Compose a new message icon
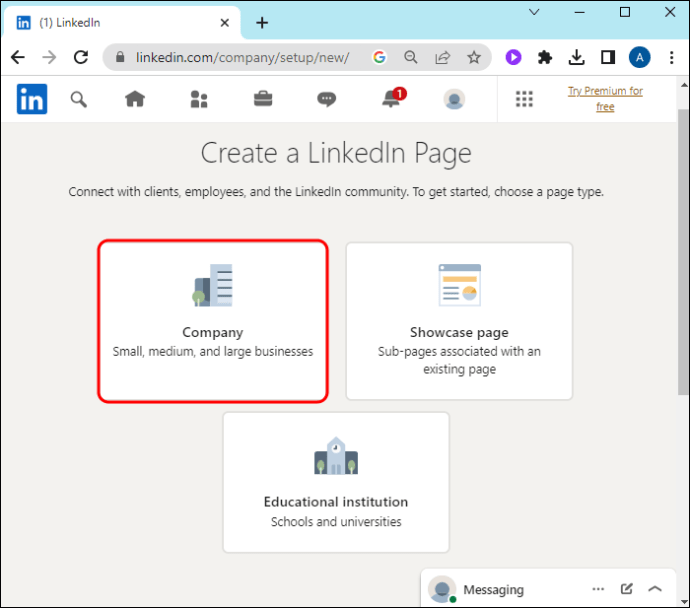This screenshot has width=690, height=608. 627,589
